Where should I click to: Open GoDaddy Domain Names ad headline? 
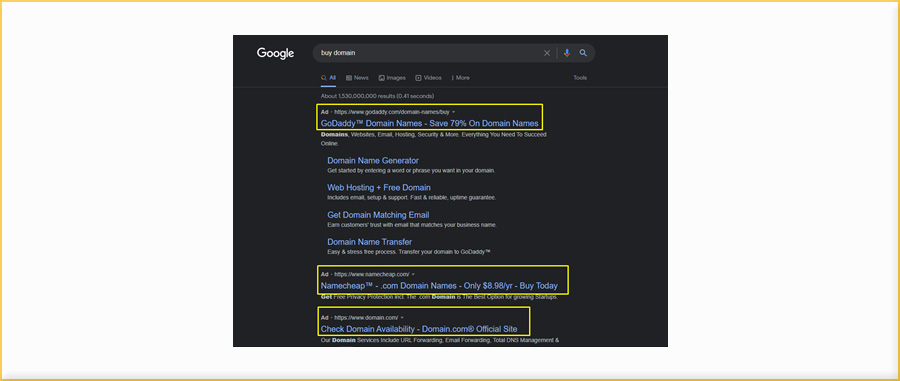(429, 123)
